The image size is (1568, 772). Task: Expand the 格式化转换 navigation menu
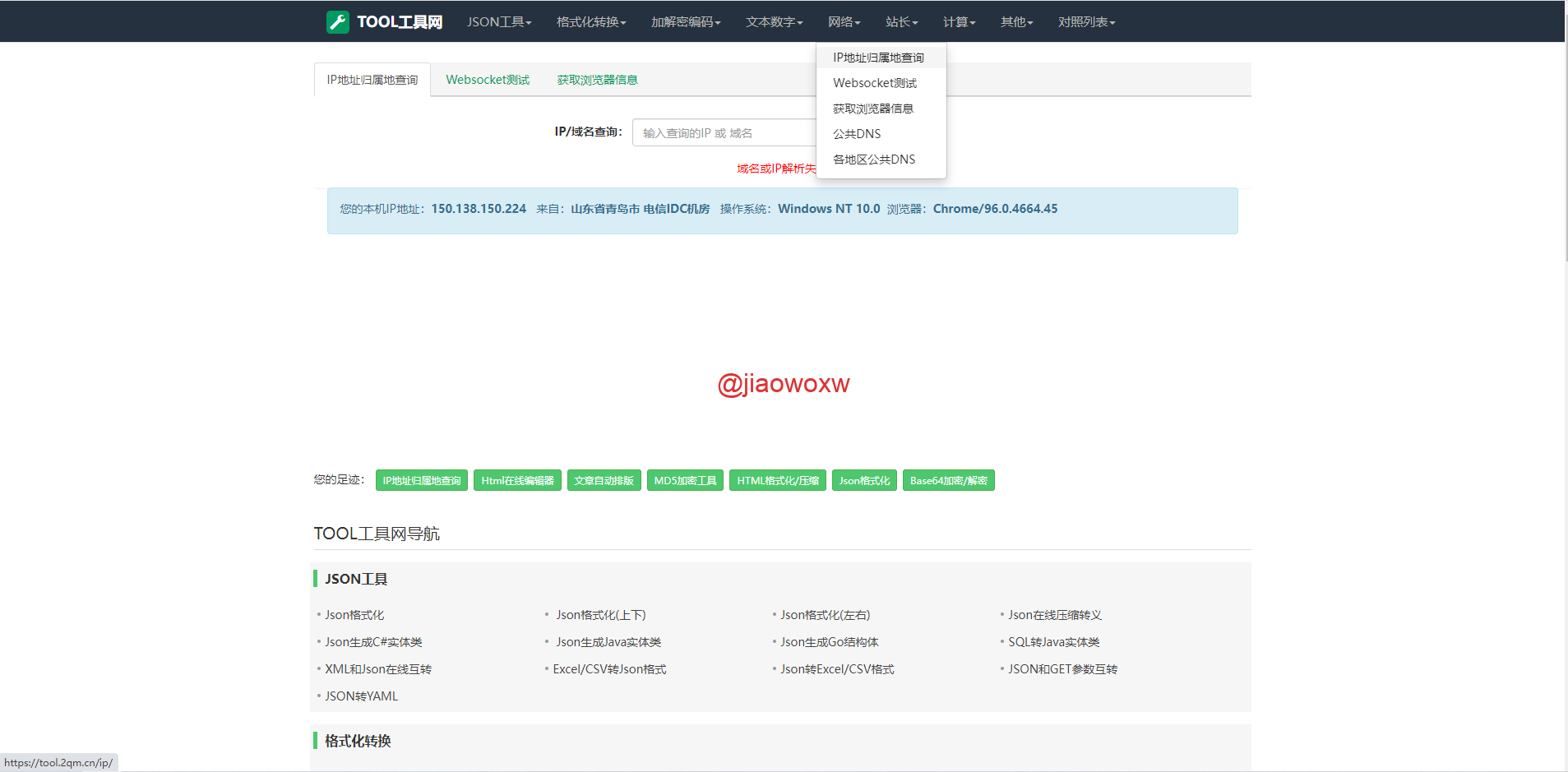point(591,22)
